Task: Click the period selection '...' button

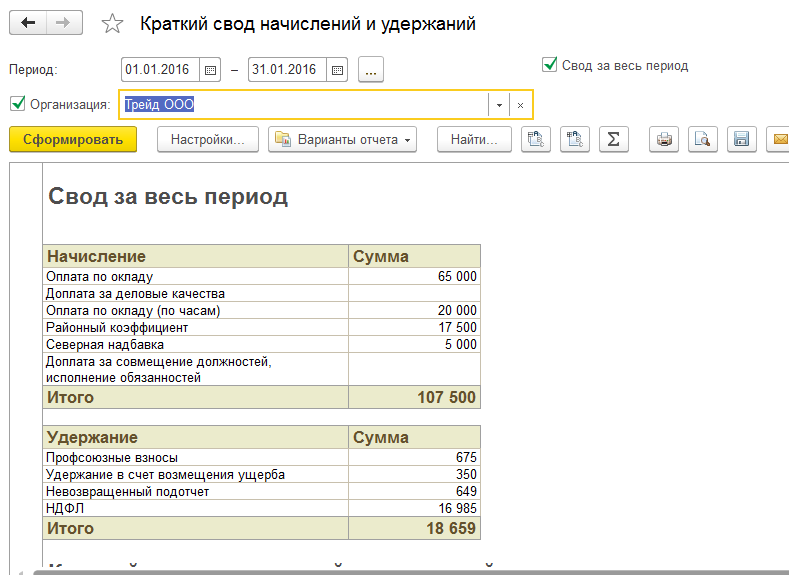Action: click(x=371, y=70)
